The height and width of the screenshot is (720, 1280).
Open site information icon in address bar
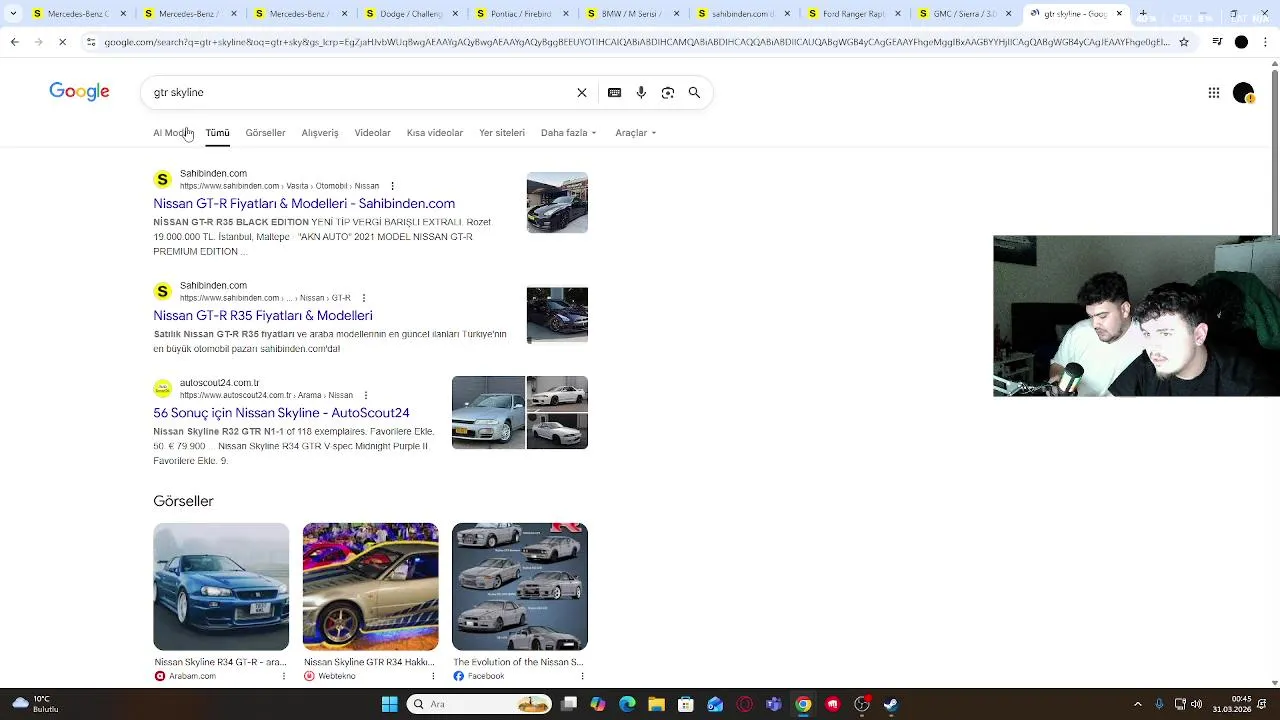pos(91,42)
